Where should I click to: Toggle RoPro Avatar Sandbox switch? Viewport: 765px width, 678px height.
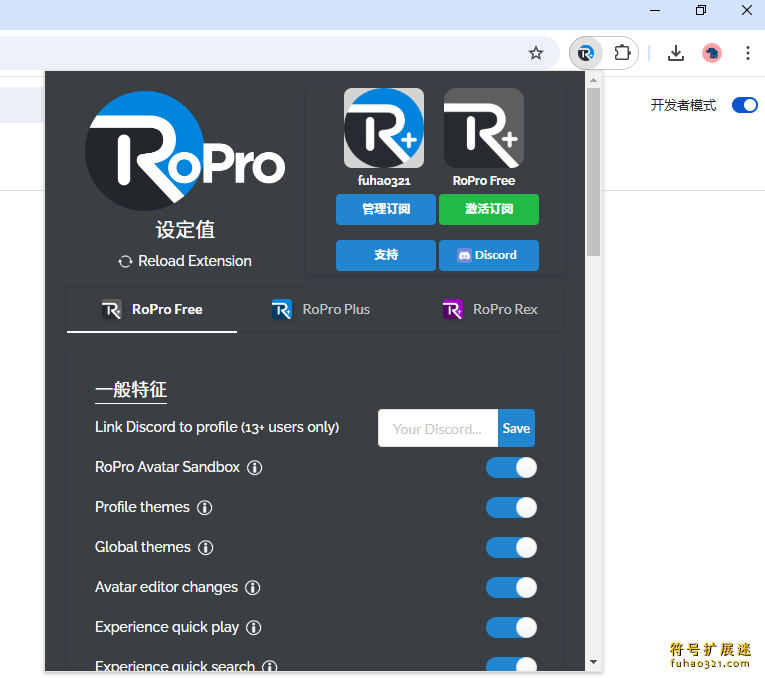click(x=511, y=467)
